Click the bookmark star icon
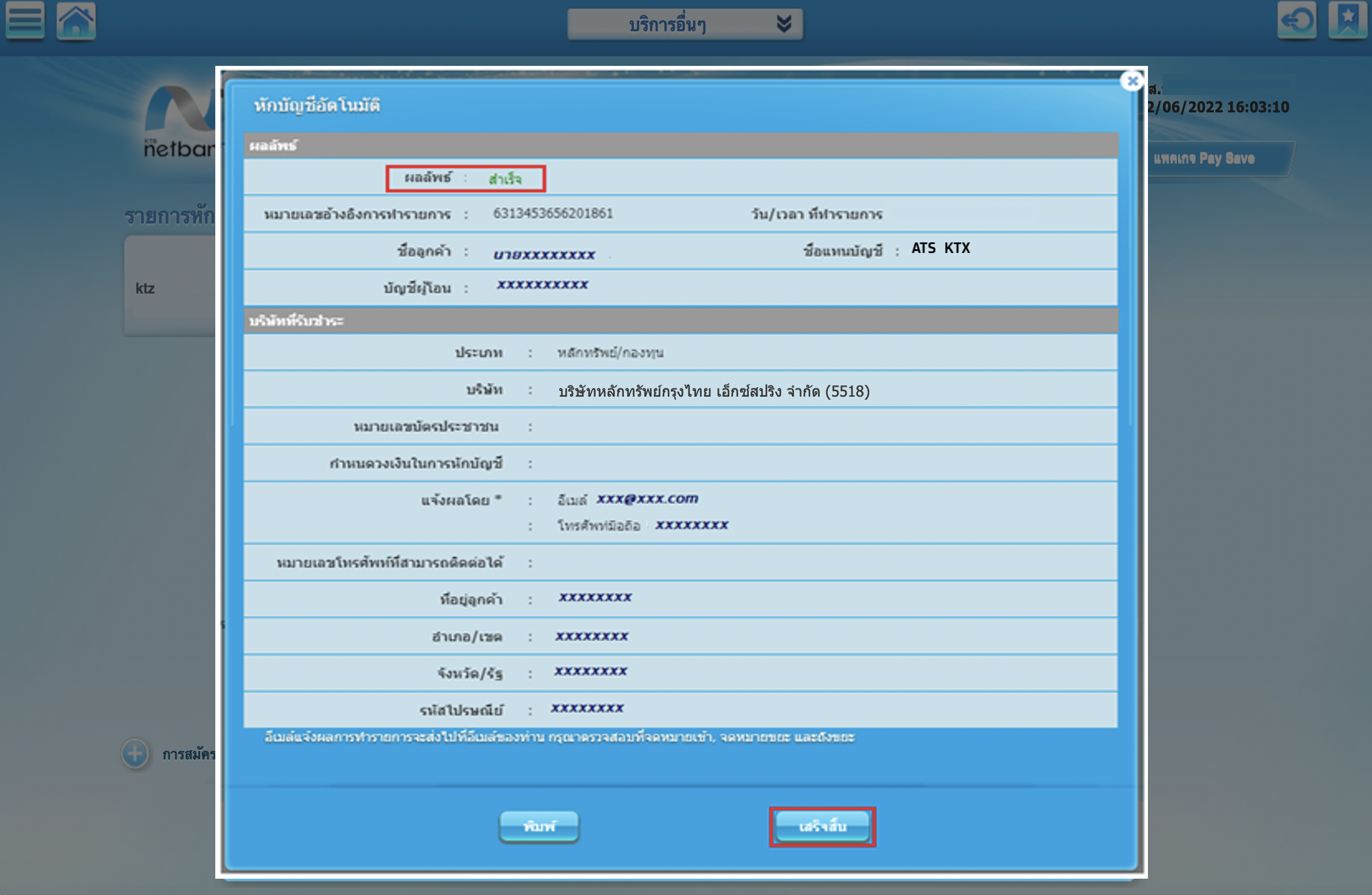 coord(1347,21)
